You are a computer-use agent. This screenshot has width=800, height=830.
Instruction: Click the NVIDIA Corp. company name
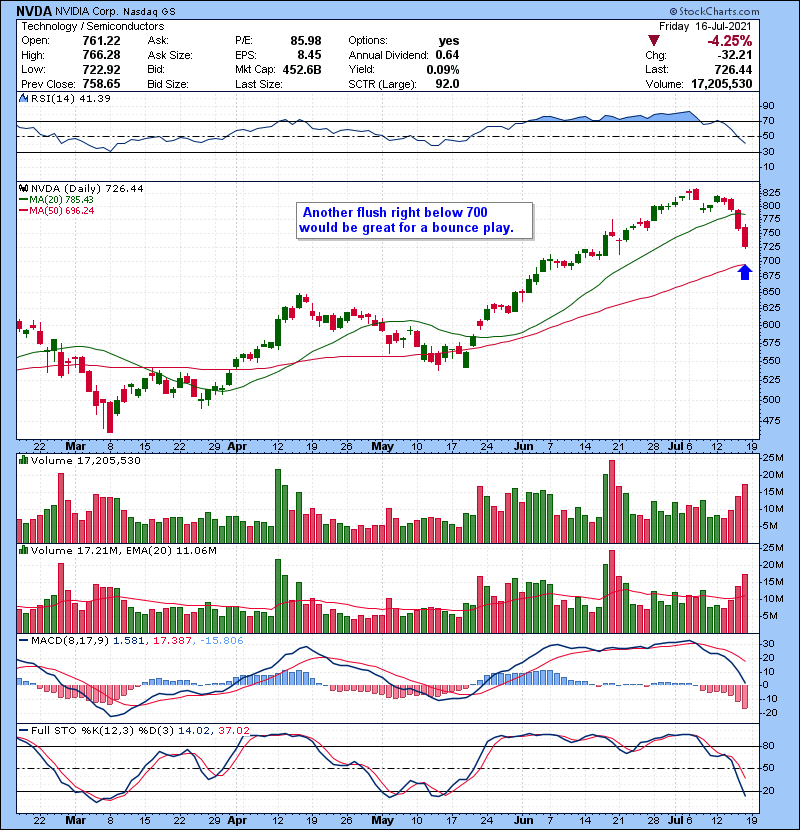point(87,11)
